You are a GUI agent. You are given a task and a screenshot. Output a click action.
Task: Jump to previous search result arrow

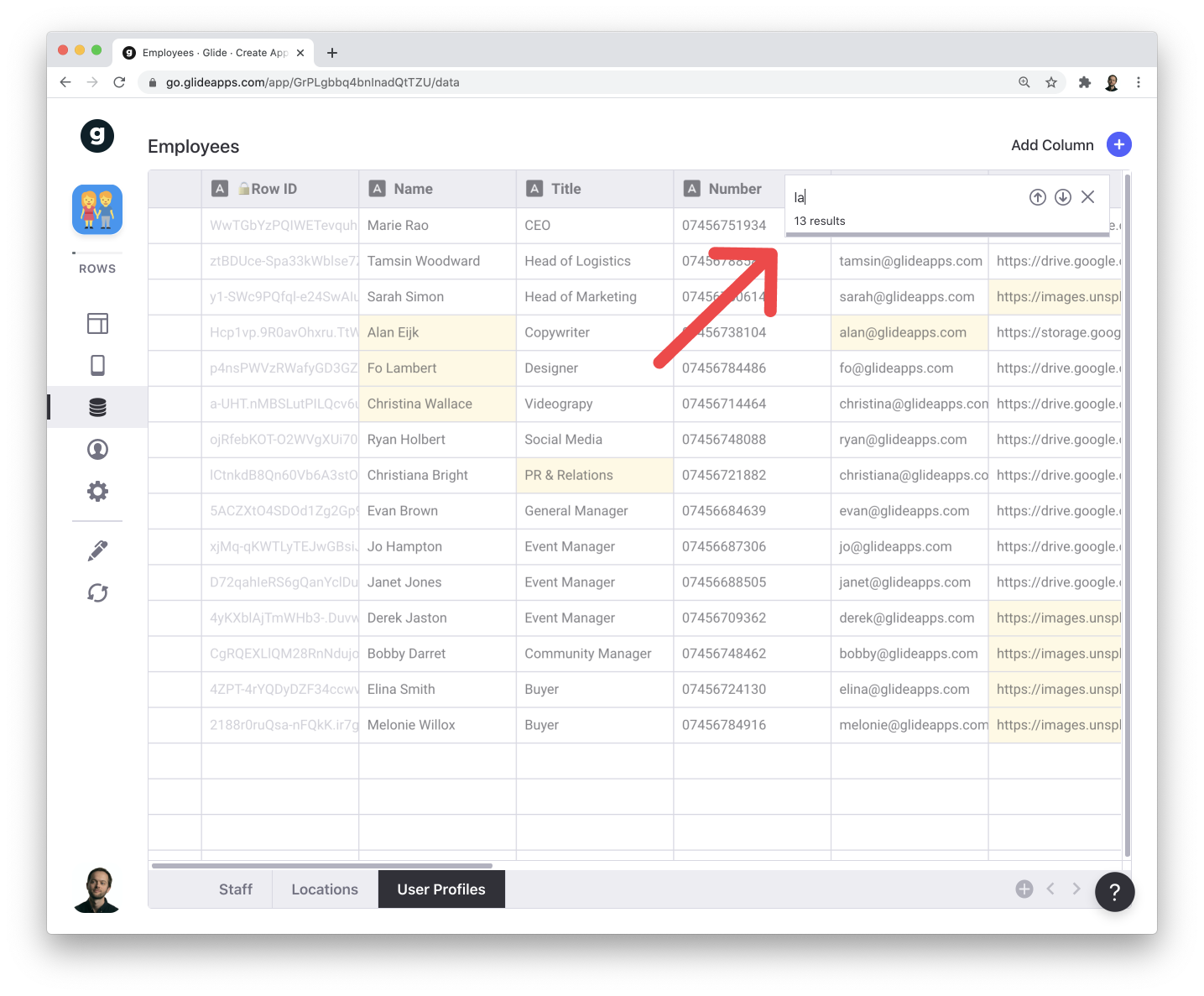[x=1038, y=197]
